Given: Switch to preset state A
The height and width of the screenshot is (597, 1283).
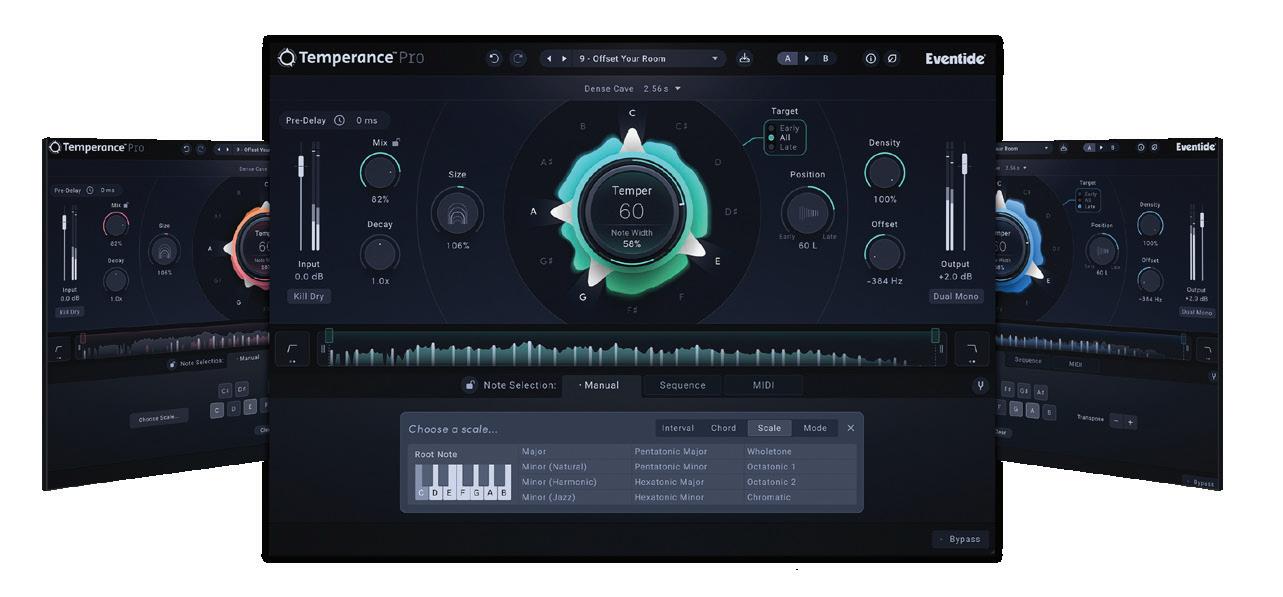Looking at the screenshot, I should click(x=788, y=59).
